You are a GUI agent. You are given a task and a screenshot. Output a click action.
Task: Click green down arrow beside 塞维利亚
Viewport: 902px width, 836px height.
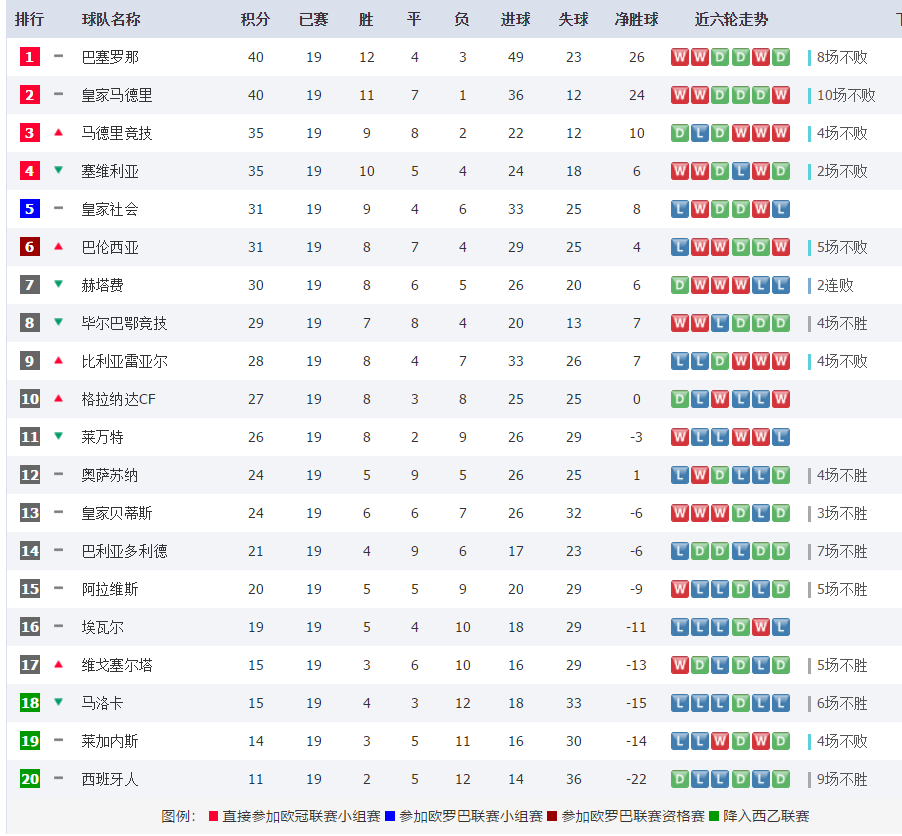58,171
